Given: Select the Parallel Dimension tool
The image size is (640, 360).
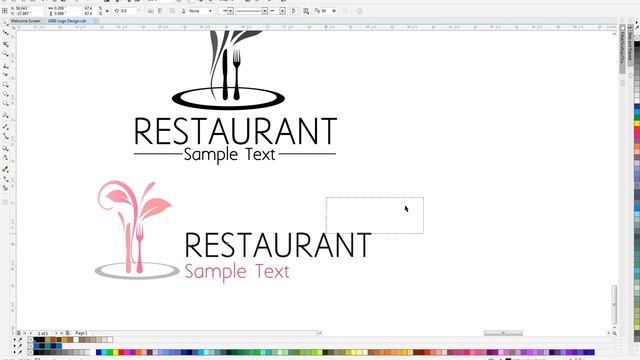Looking at the screenshot, I should [6, 127].
